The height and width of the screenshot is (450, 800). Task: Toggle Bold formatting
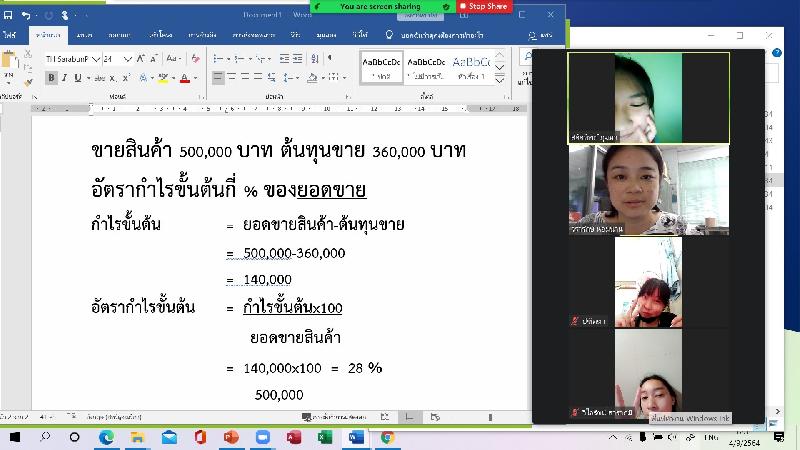point(50,78)
